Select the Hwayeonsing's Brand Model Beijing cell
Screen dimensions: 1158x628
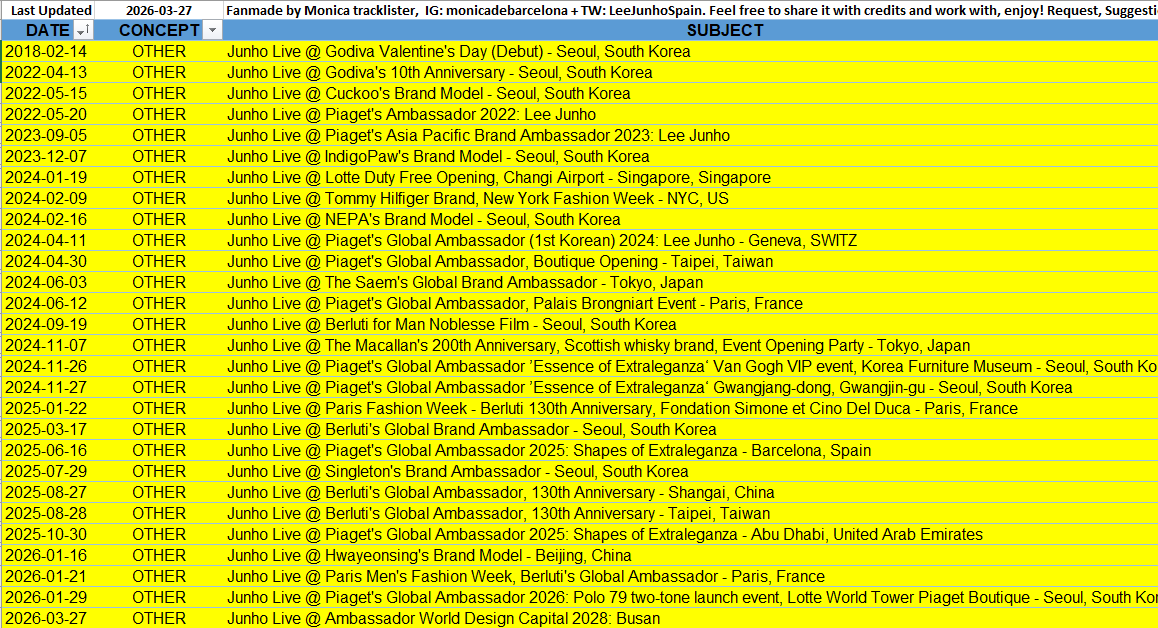click(x=691, y=556)
